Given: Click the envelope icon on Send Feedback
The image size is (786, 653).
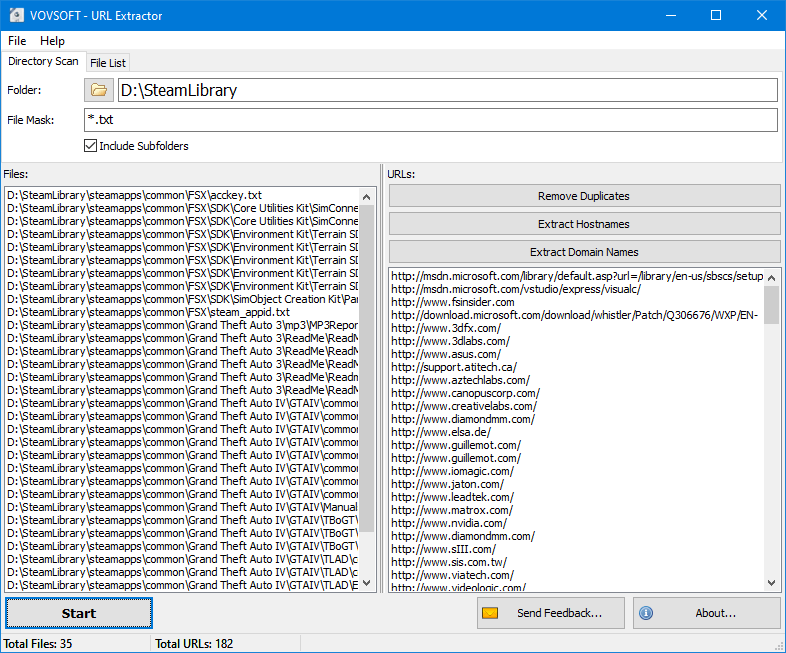Looking at the screenshot, I should [x=490, y=613].
